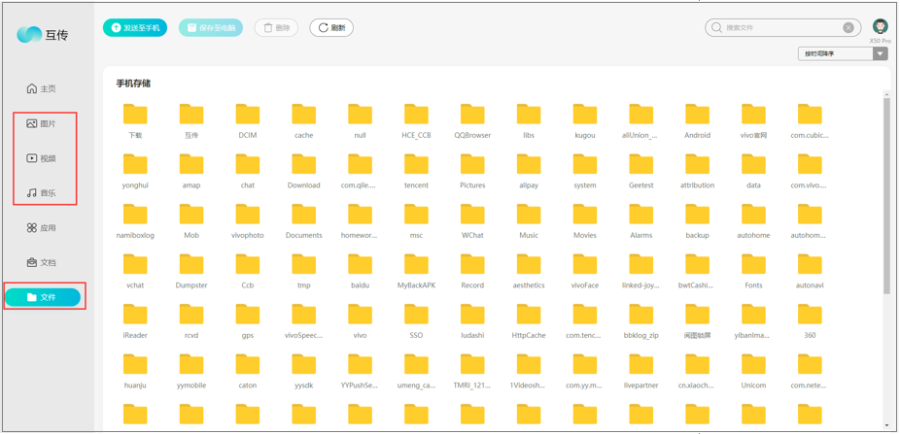900x434 pixels.
Task: Select the null folder
Action: 360,121
